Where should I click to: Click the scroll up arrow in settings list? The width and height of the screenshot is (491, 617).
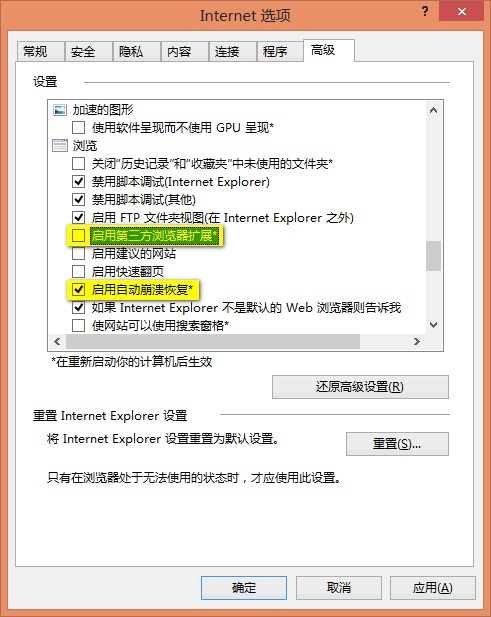coord(434,110)
